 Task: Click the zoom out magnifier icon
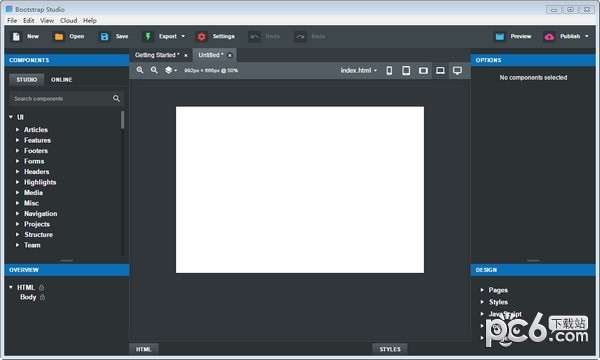coord(154,70)
